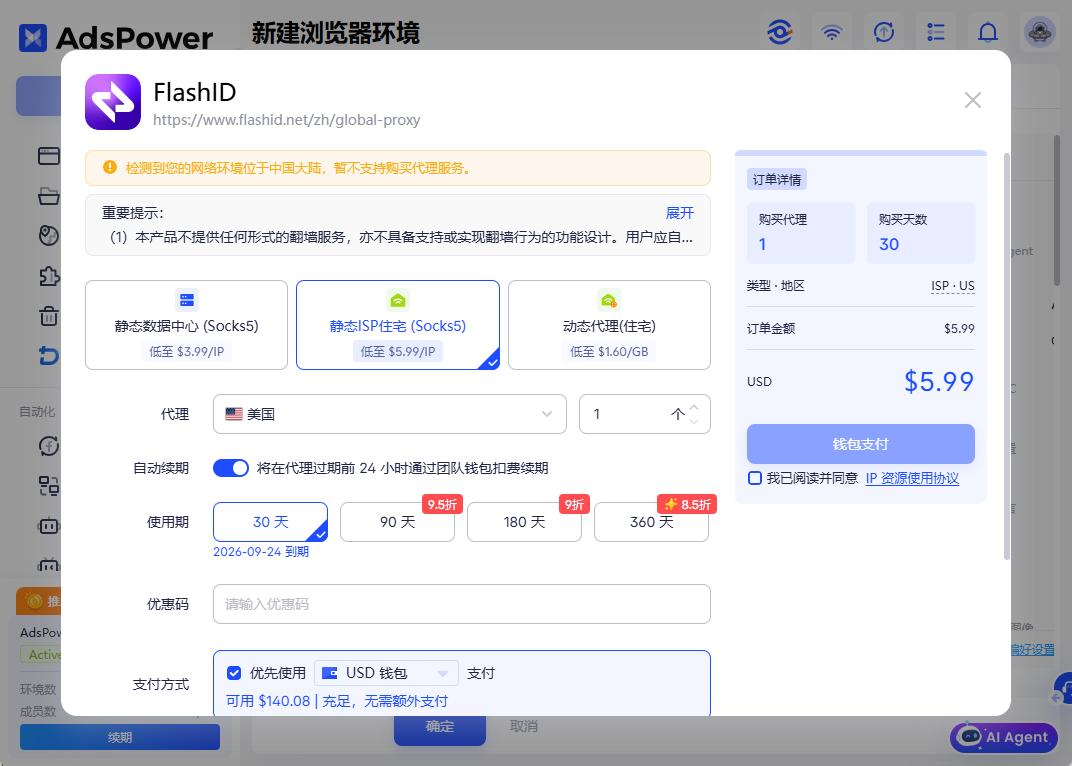The width and height of the screenshot is (1072, 766).
Task: Click the proxy quantity input field
Action: click(645, 414)
